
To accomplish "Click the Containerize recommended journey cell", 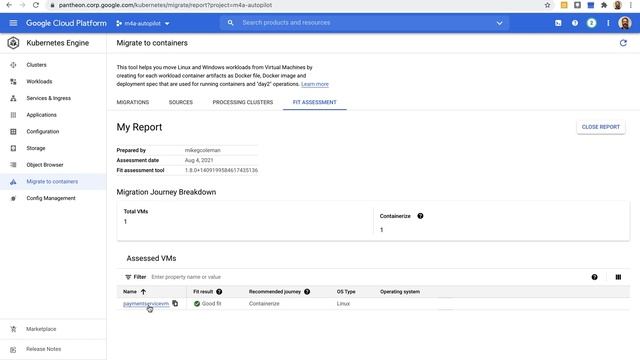I will click(x=264, y=304).
